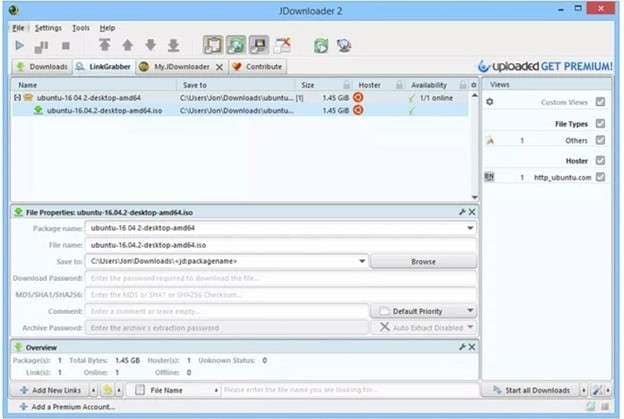The width and height of the screenshot is (624, 419).
Task: Move selected item down arrow icon
Action: pos(150,45)
